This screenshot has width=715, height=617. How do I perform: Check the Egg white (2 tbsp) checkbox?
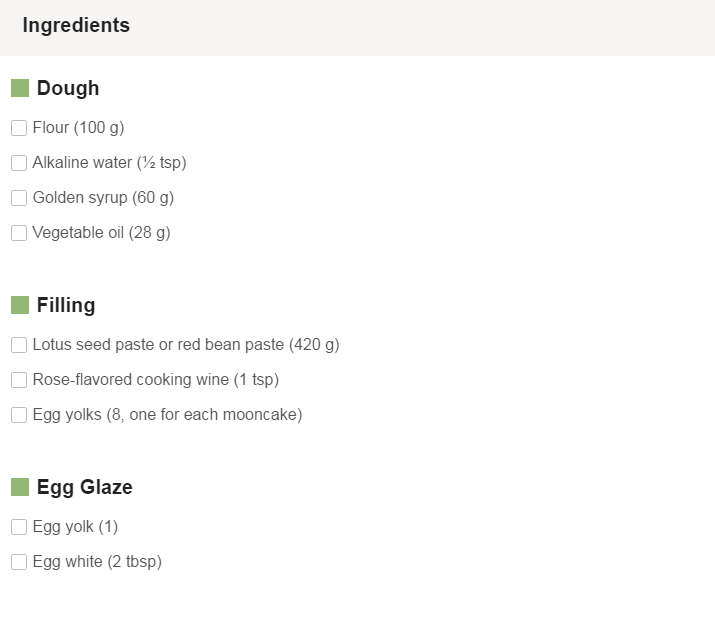tap(19, 562)
